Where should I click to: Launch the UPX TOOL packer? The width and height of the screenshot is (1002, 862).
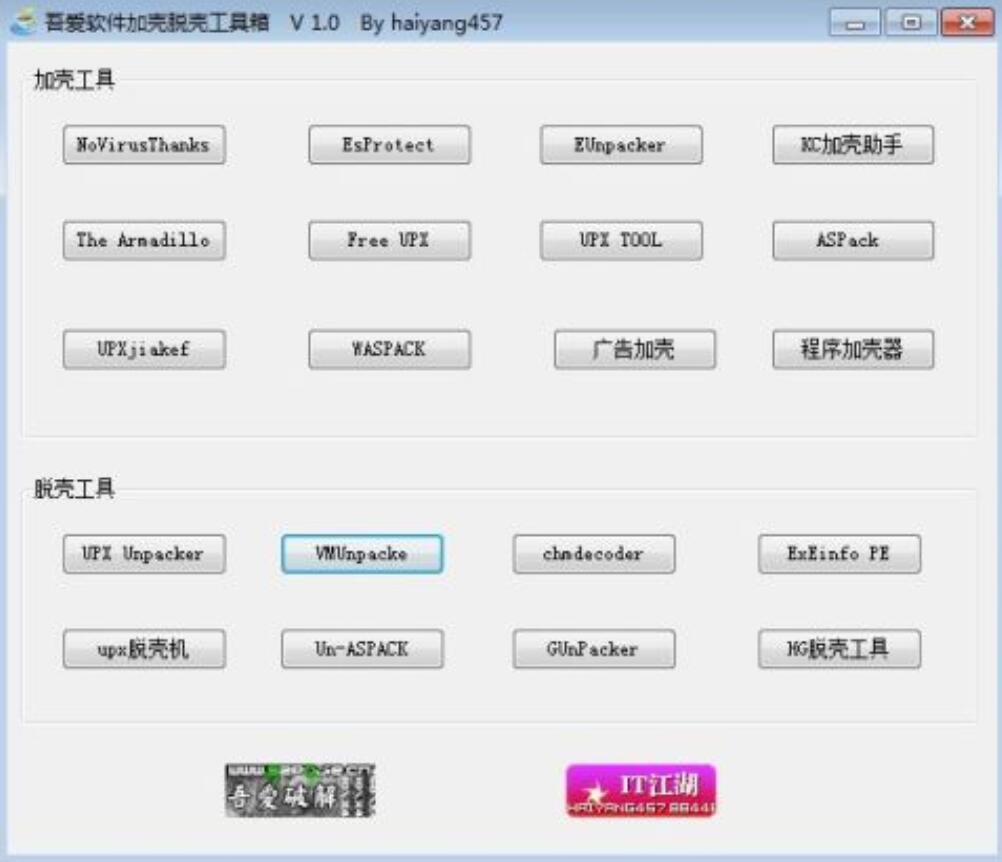[621, 240]
